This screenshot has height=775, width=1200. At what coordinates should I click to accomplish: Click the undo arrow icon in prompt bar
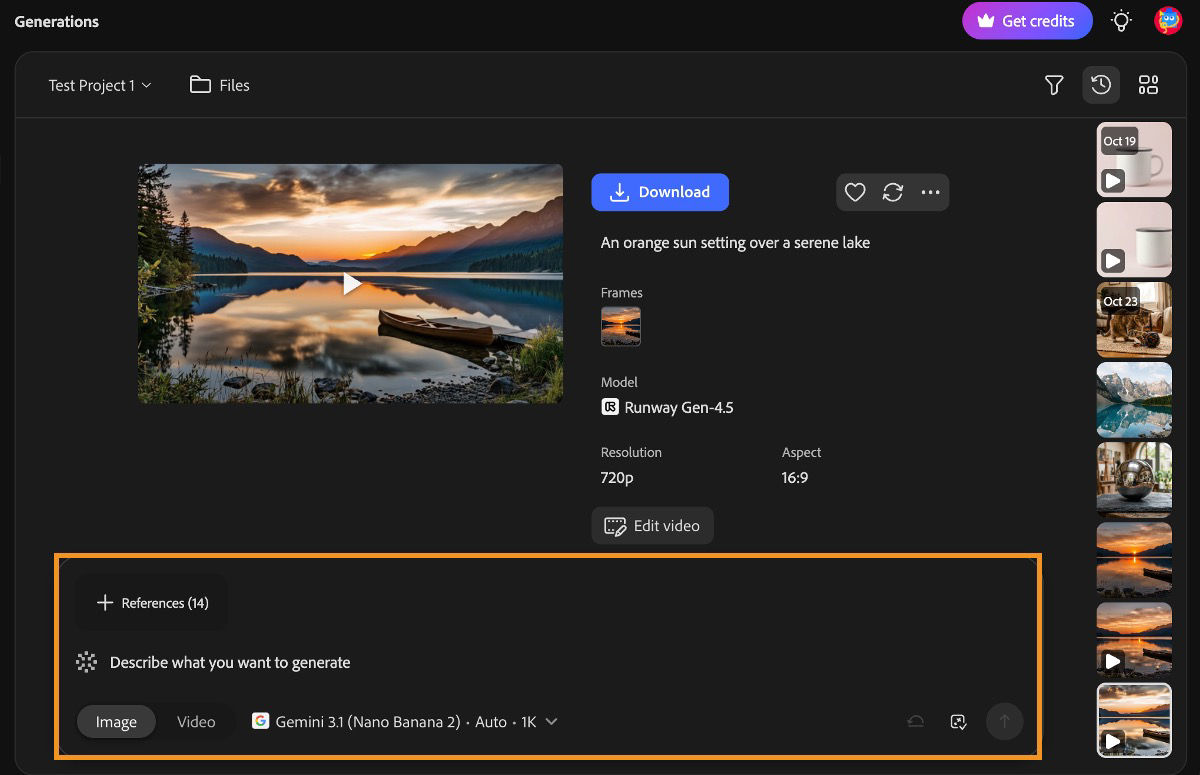915,721
